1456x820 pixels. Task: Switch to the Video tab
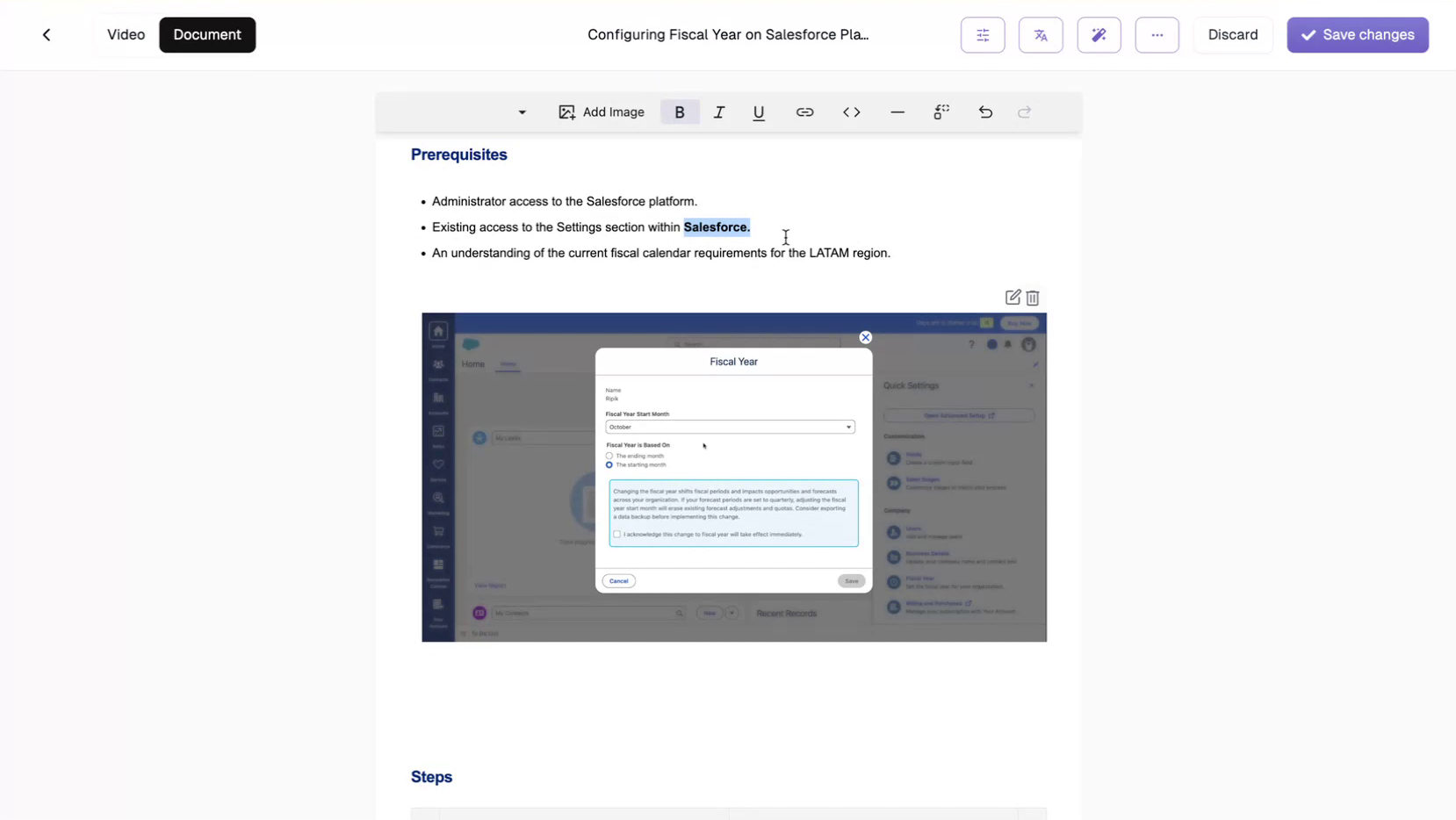click(x=126, y=35)
